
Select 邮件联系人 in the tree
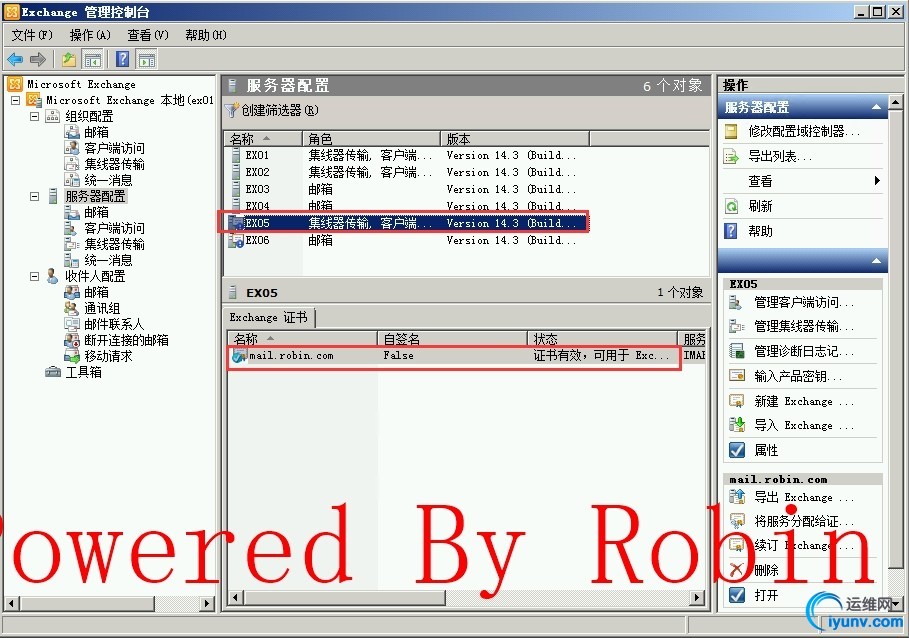click(x=114, y=325)
